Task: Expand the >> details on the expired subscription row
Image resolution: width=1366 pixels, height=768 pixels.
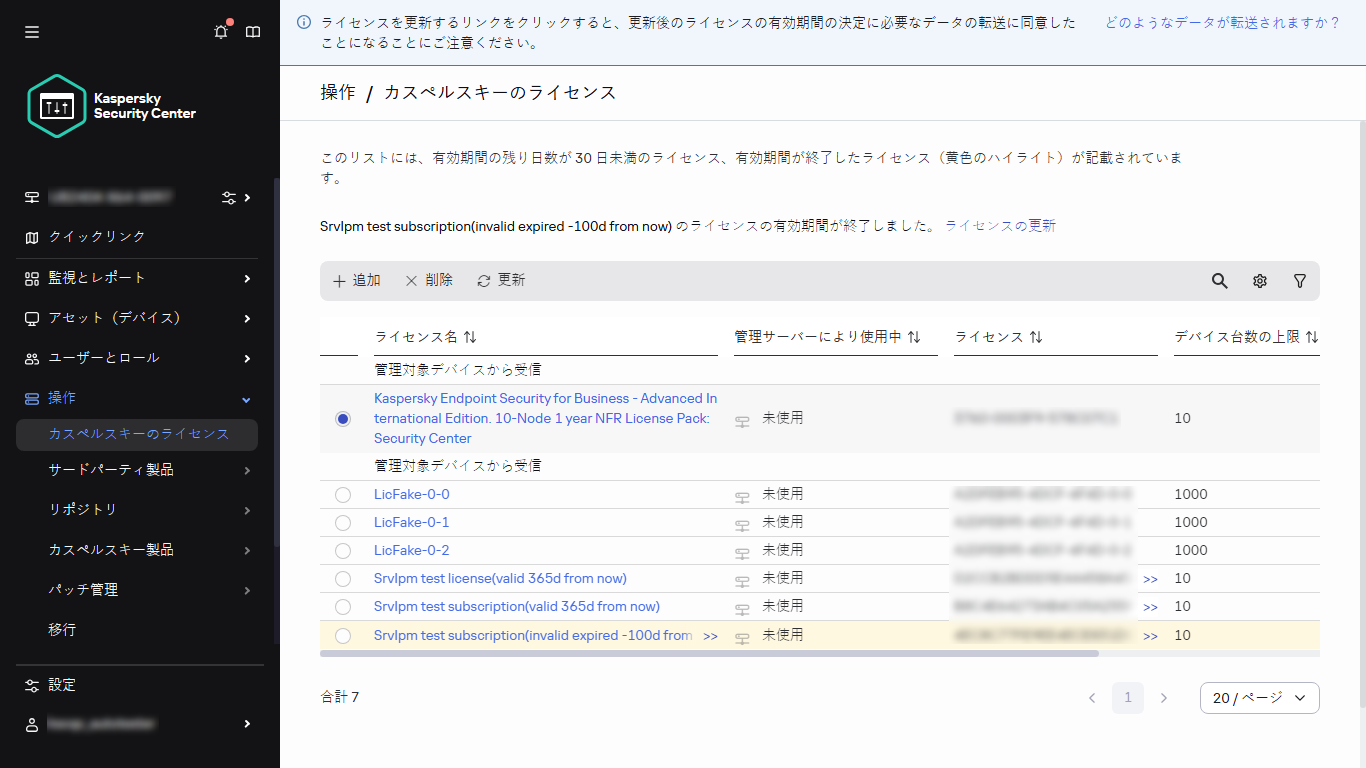Action: 711,635
